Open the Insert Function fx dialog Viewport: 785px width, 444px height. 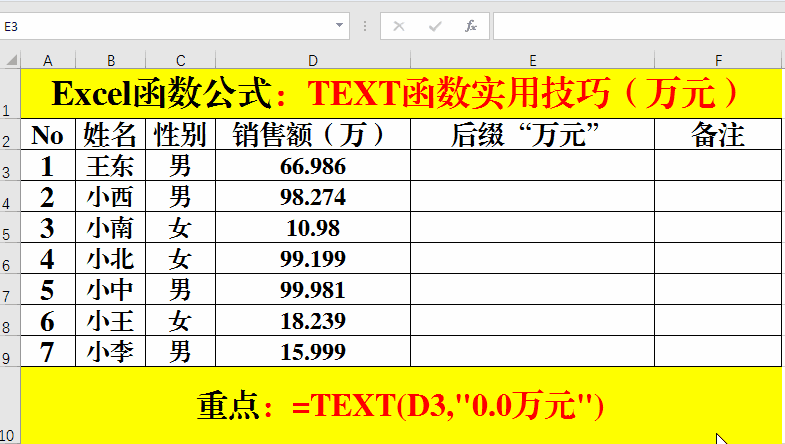tap(471, 26)
